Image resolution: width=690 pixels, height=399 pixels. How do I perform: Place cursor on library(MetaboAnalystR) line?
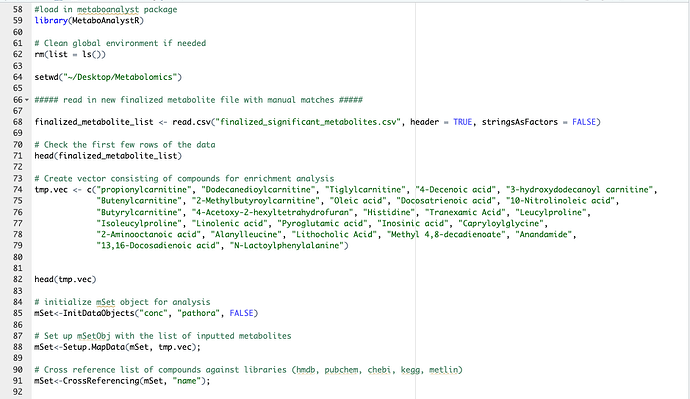point(89,21)
